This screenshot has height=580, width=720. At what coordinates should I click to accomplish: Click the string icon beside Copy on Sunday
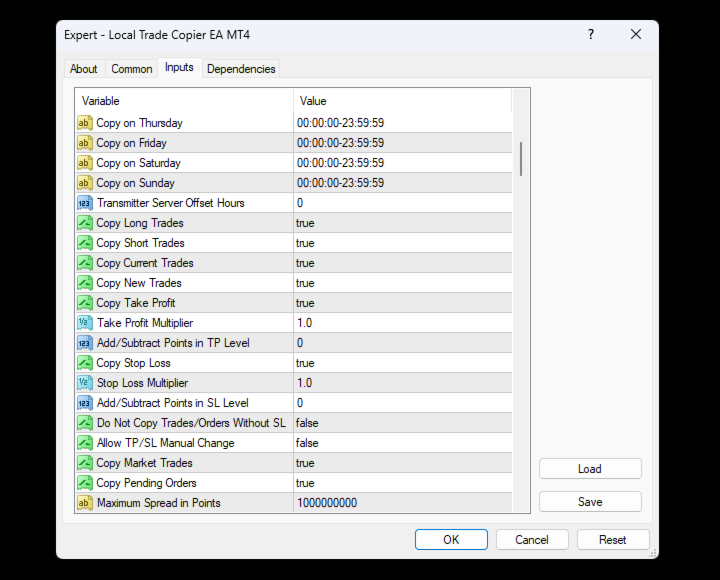coord(85,183)
